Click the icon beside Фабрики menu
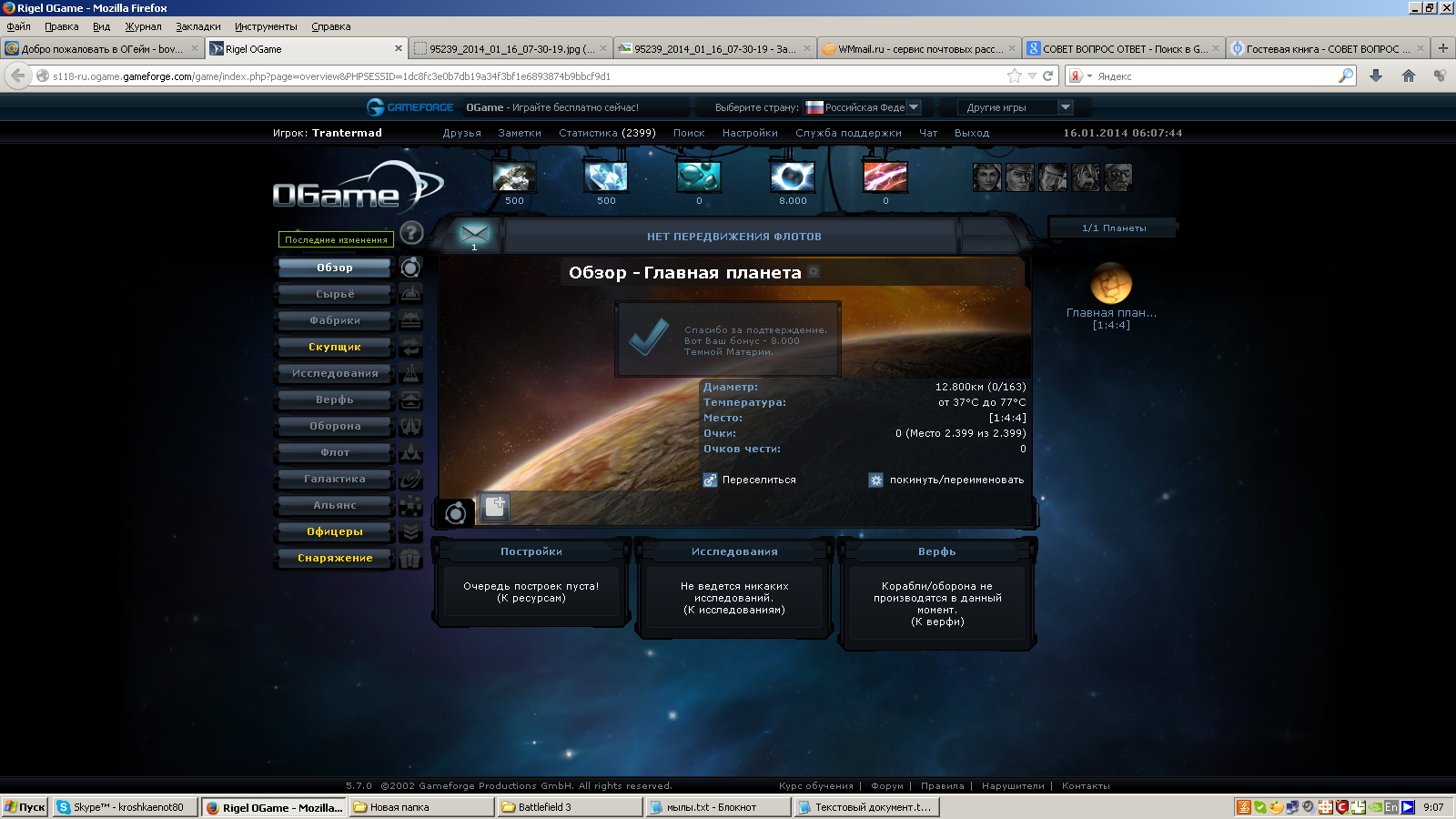 (x=411, y=320)
